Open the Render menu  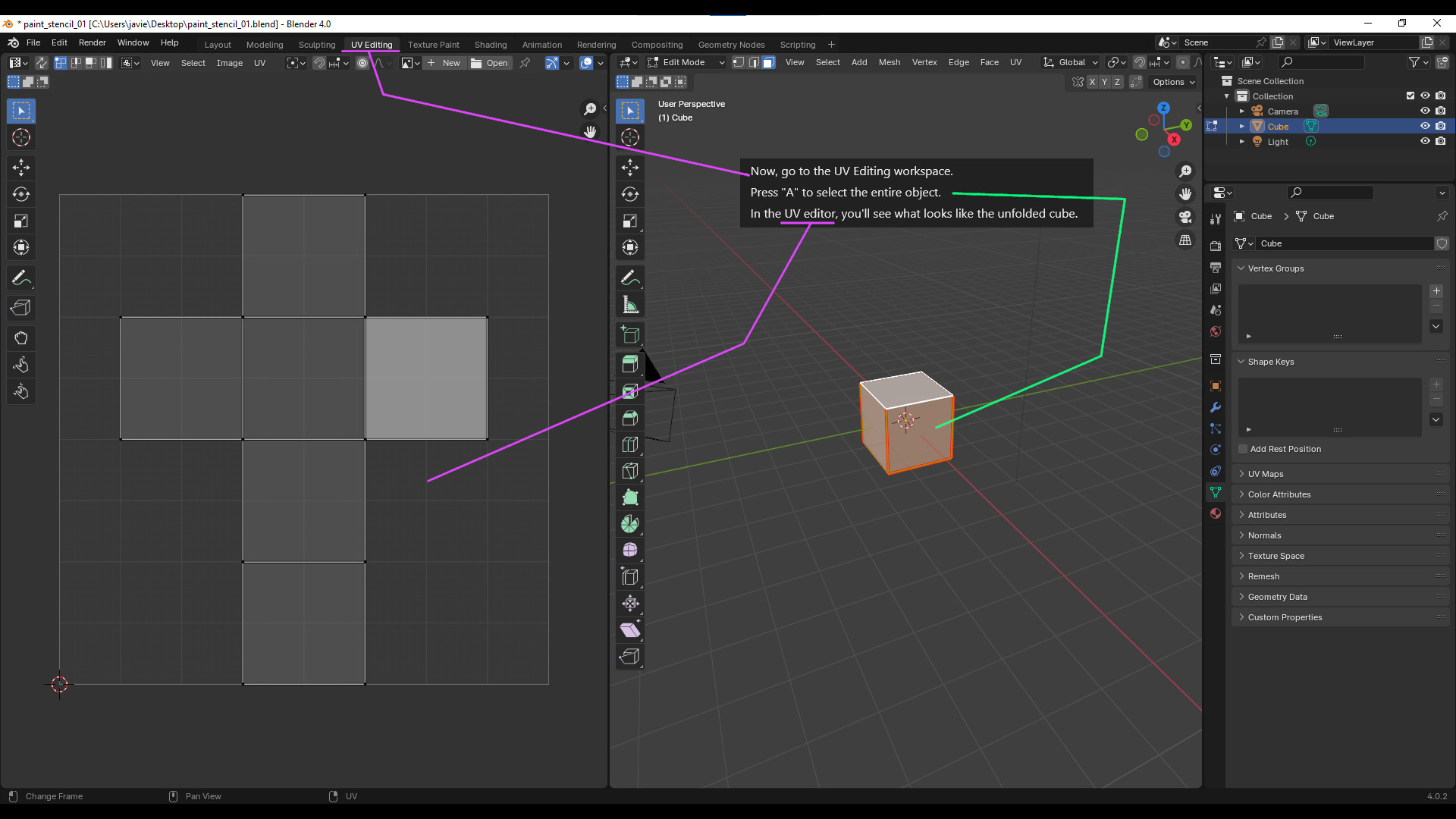pyautogui.click(x=93, y=42)
